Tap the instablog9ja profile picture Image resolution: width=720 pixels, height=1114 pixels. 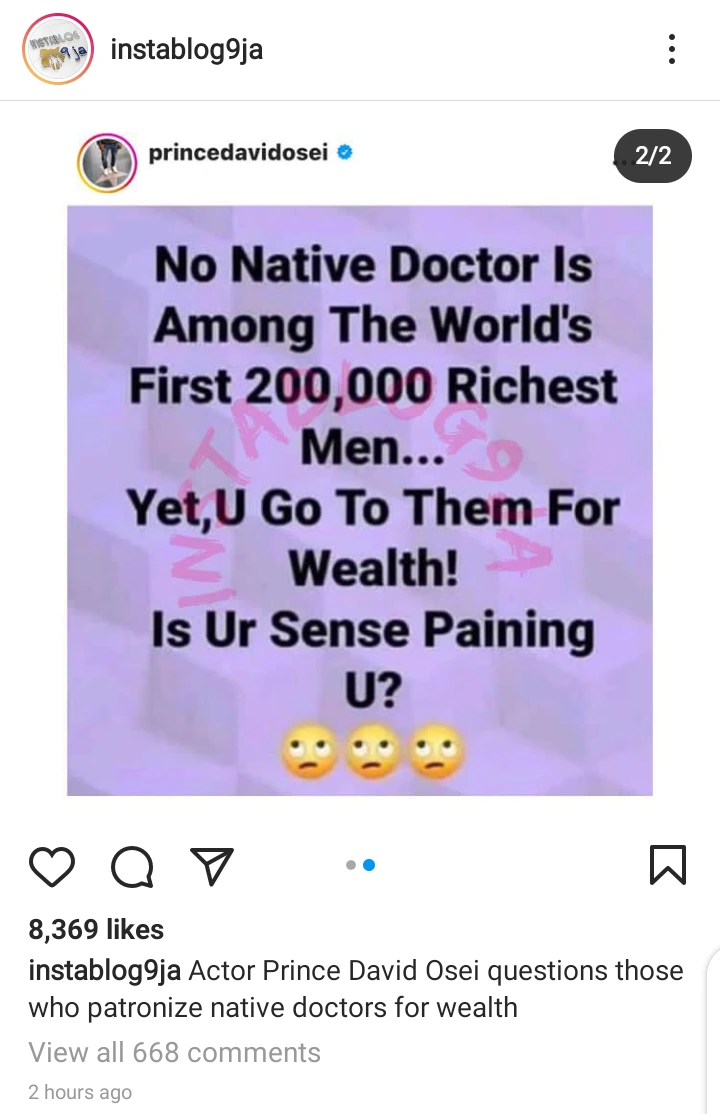pos(58,49)
